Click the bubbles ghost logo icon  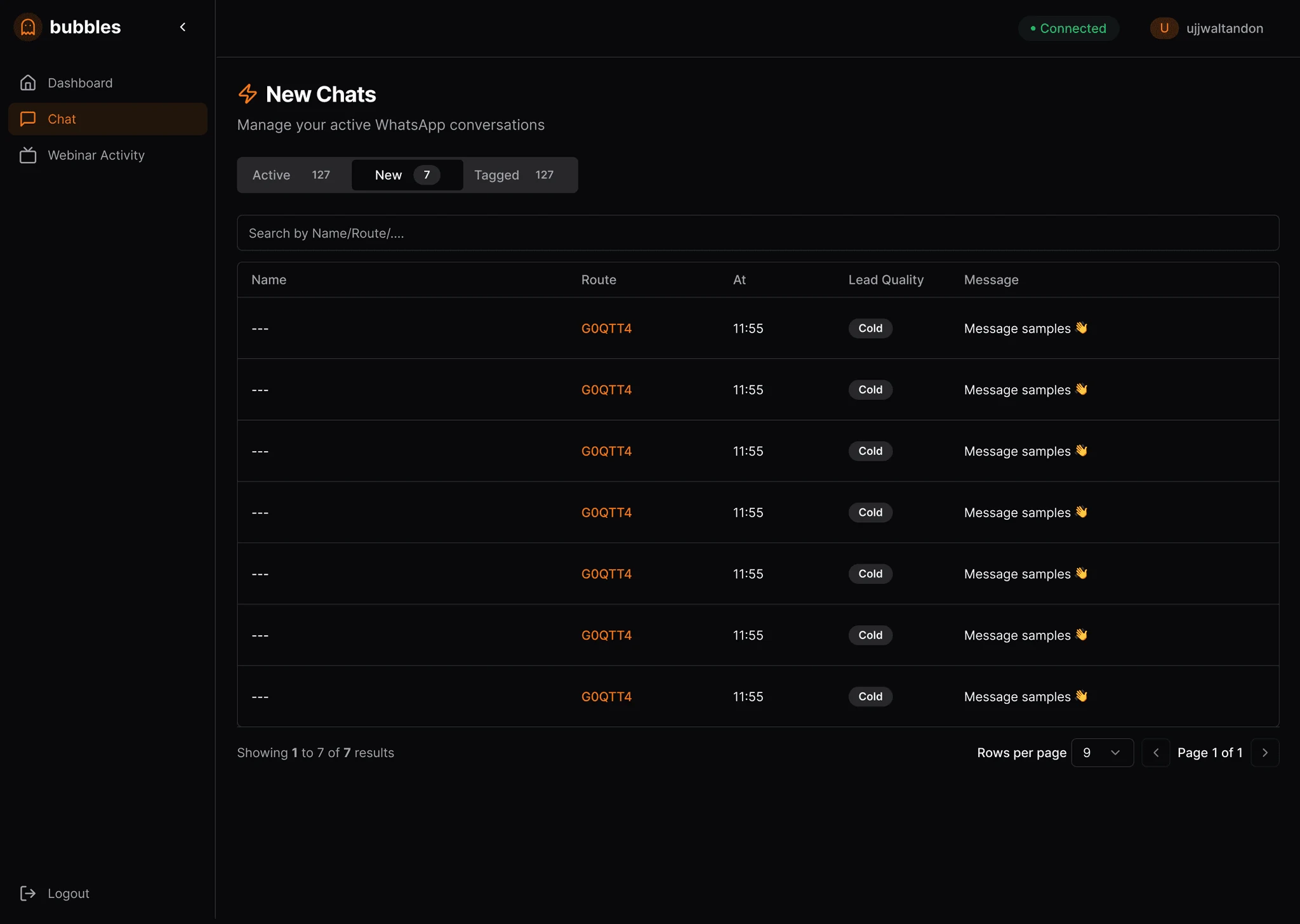click(28, 27)
